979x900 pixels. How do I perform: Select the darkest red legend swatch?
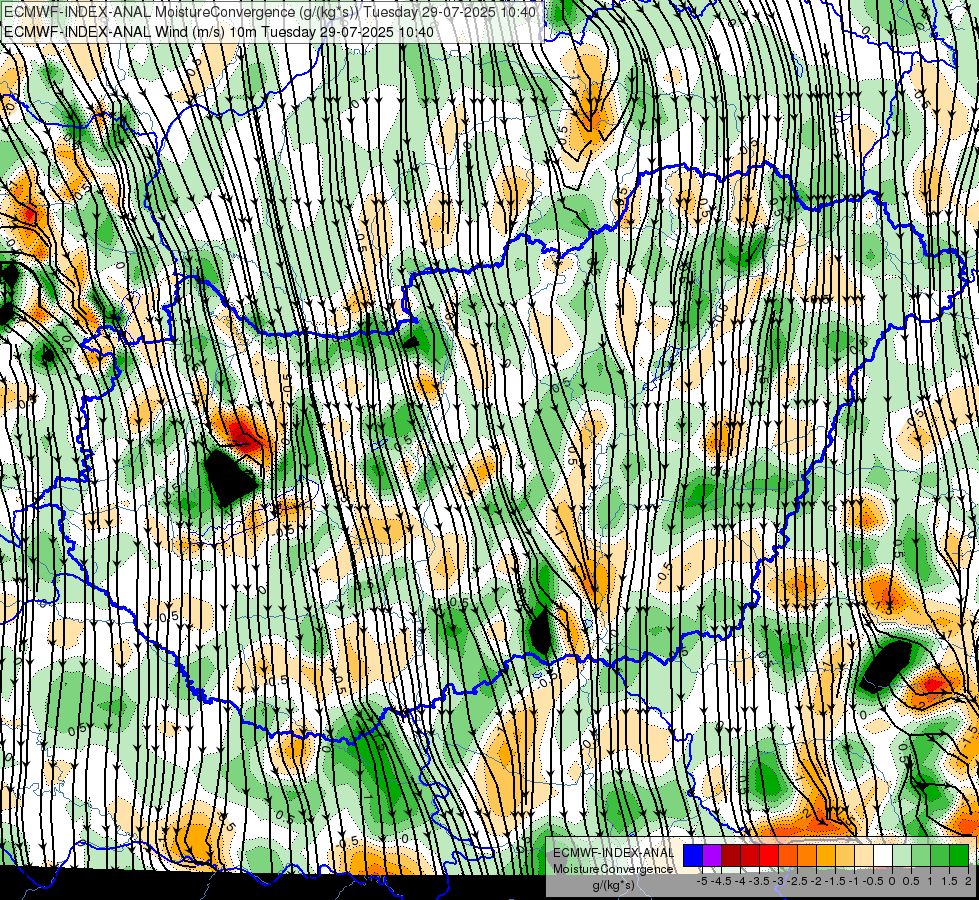731,856
